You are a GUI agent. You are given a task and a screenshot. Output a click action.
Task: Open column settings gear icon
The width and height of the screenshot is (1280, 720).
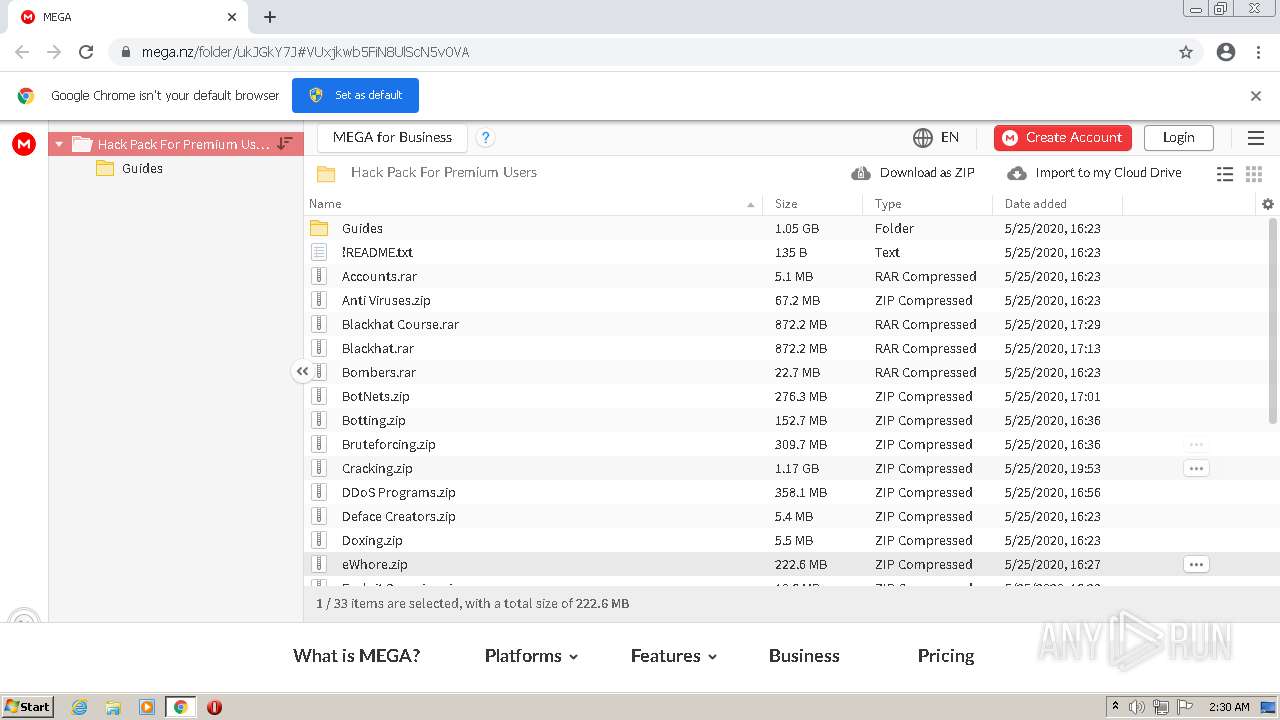tap(1268, 204)
